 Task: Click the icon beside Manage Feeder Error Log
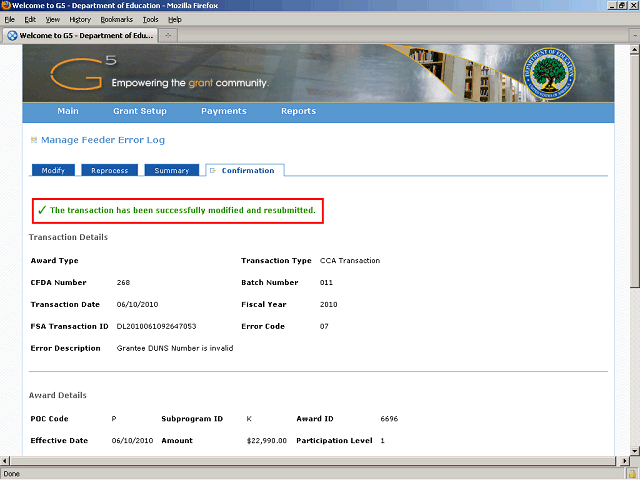pyautogui.click(x=34, y=140)
